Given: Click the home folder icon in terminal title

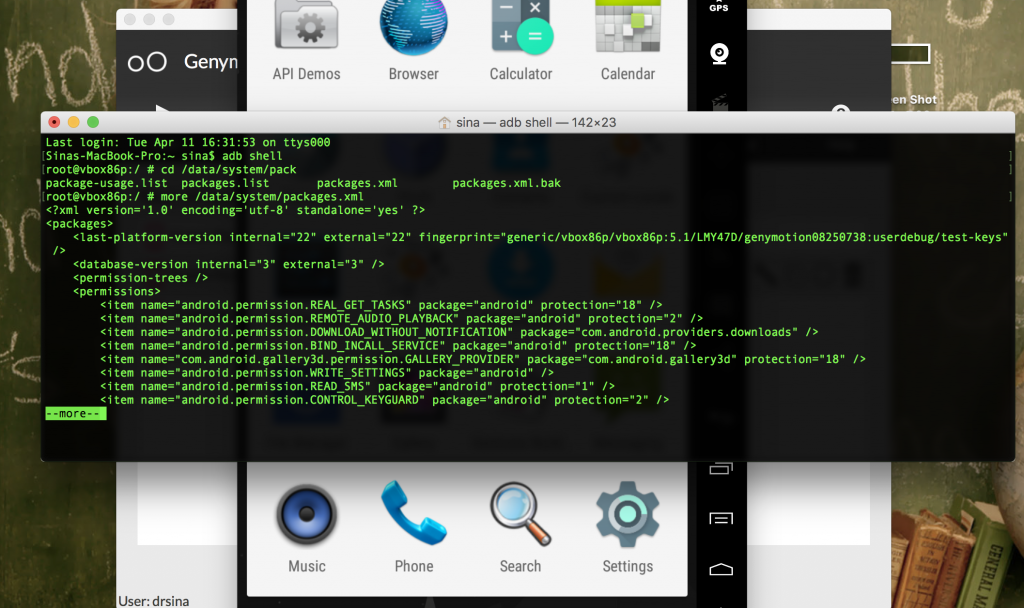Looking at the screenshot, I should point(444,122).
